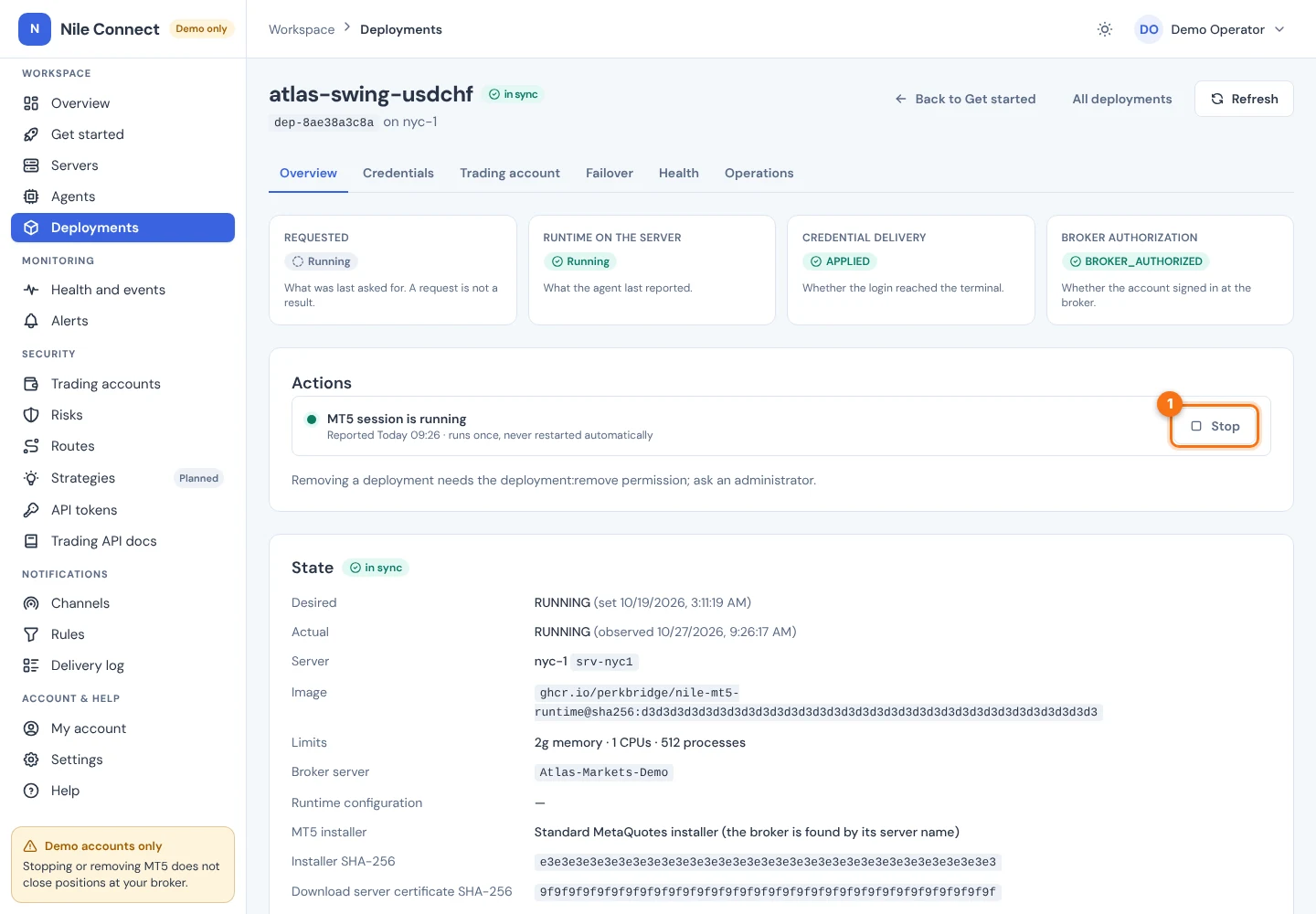The width and height of the screenshot is (1316, 914).
Task: Click the Atlas-Markets-Demo broker server value
Action: point(604,772)
